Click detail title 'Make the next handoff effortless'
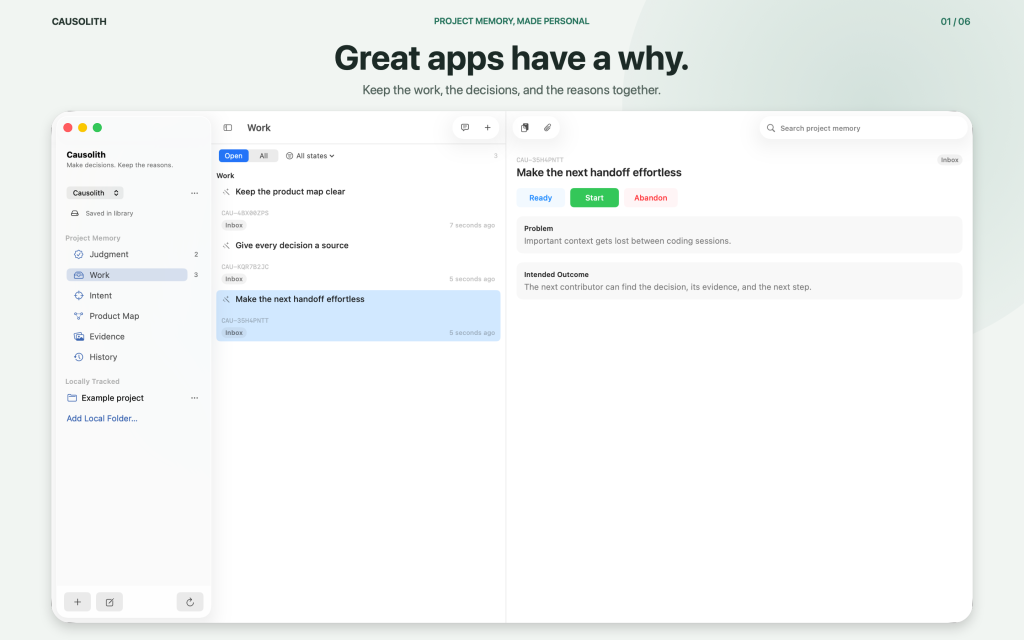 (599, 172)
